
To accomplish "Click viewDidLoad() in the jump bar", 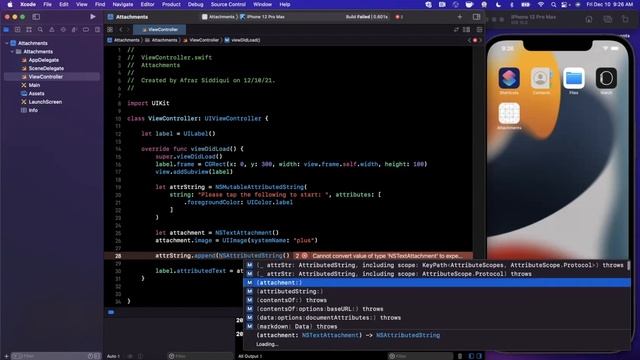I will click(x=242, y=40).
